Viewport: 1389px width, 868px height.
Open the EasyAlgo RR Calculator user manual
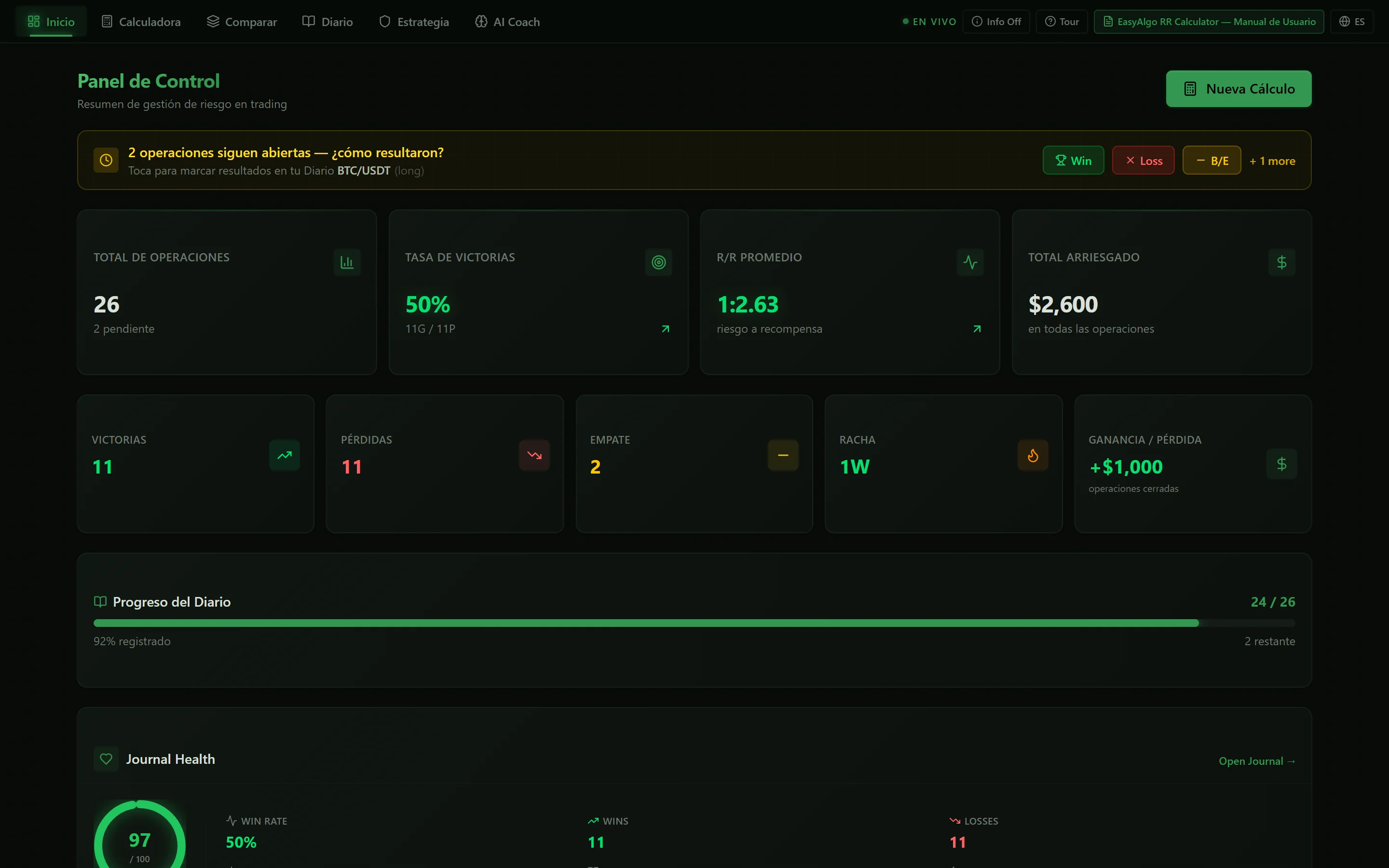coord(1209,22)
